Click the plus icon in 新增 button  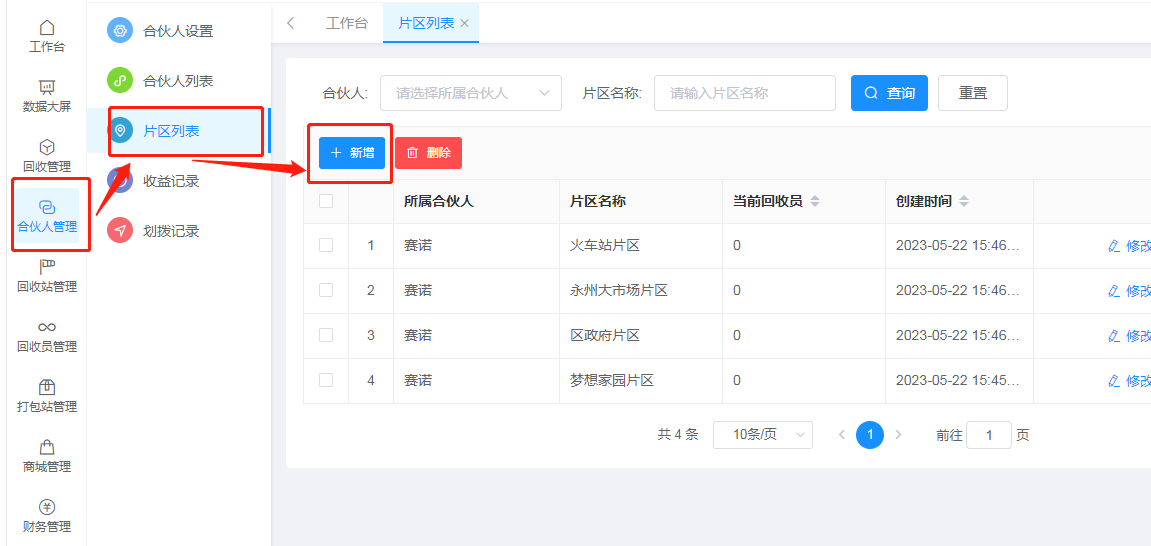point(336,153)
